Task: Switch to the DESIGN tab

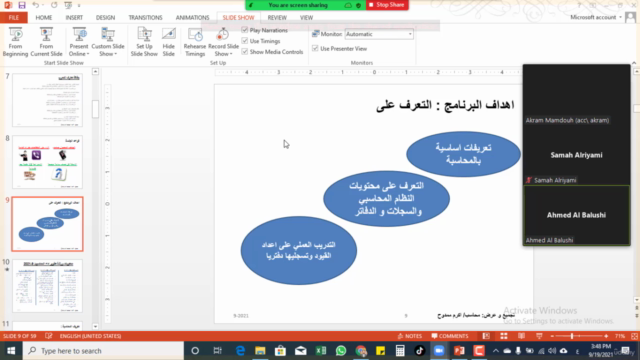Action: click(x=105, y=18)
